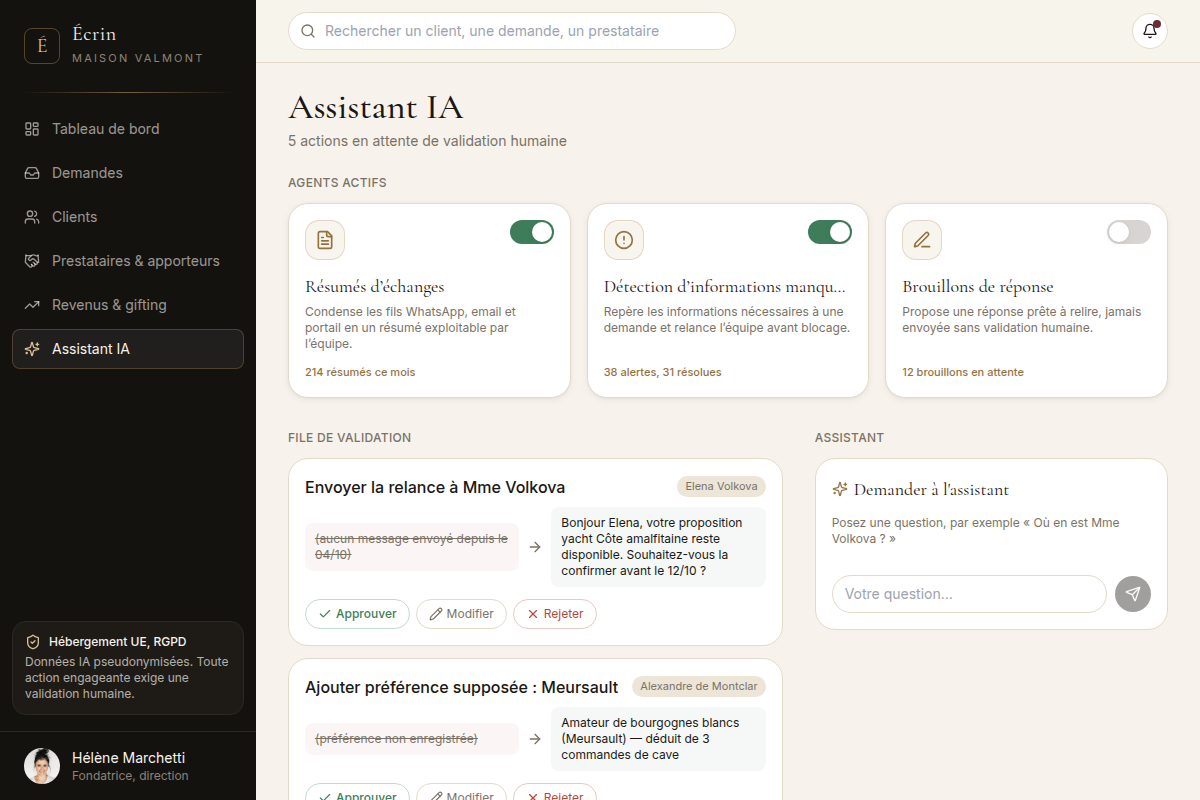Click 'Envoyer la relance à Mme Volkova' title
Image resolution: width=1200 pixels, height=800 pixels.
click(x=435, y=487)
